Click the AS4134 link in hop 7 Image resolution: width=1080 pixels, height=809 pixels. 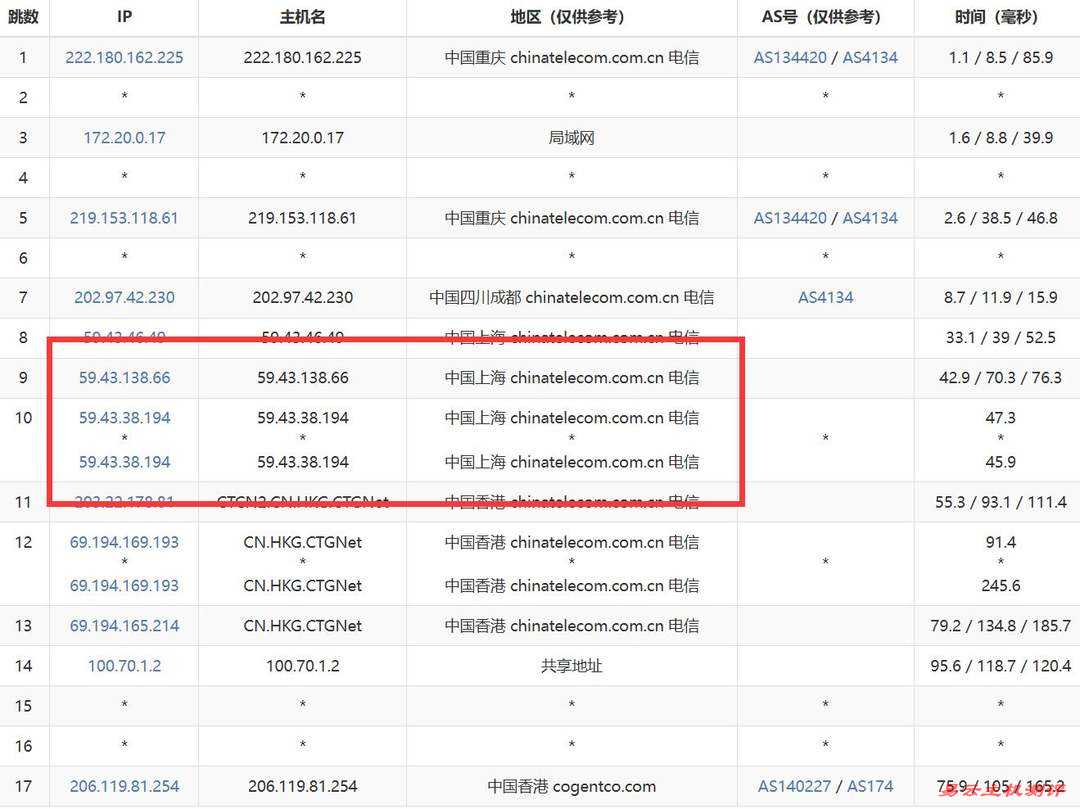pyautogui.click(x=825, y=298)
